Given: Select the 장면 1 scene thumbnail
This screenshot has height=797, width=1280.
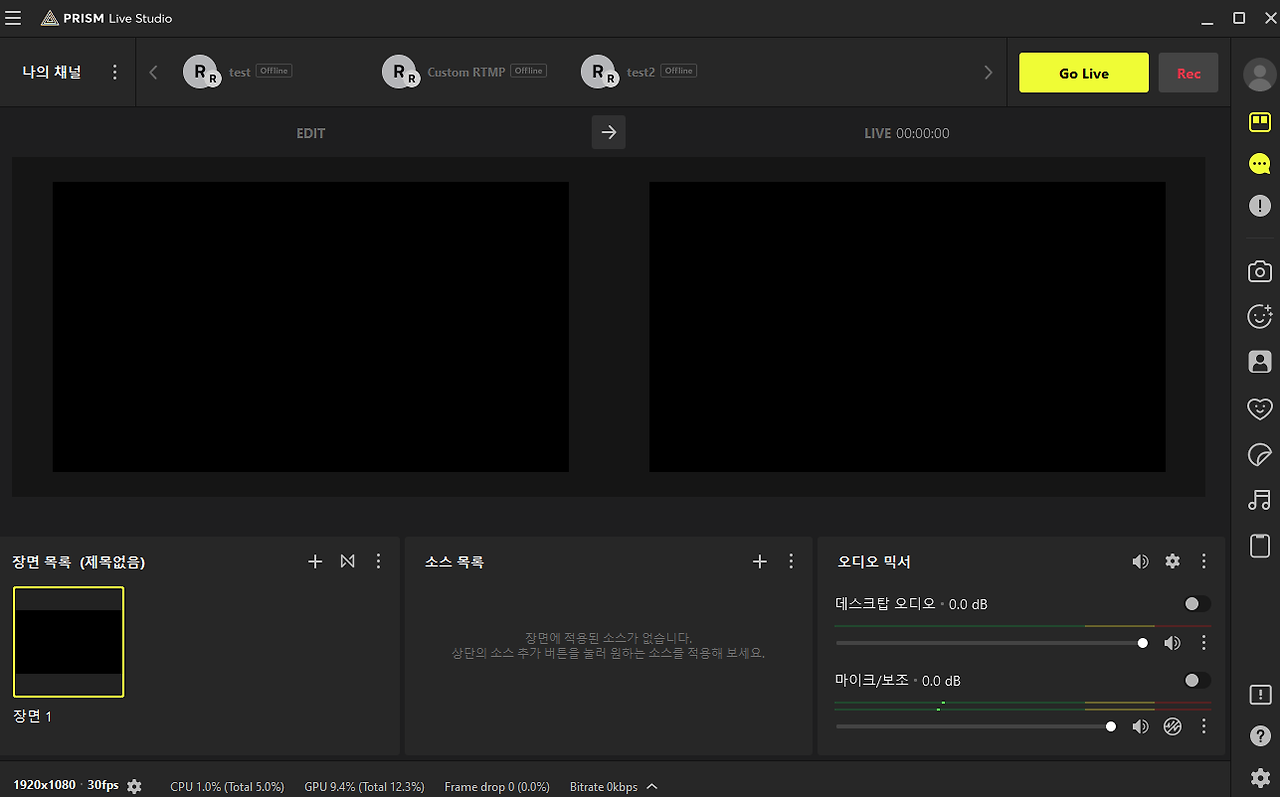Looking at the screenshot, I should pyautogui.click(x=68, y=642).
